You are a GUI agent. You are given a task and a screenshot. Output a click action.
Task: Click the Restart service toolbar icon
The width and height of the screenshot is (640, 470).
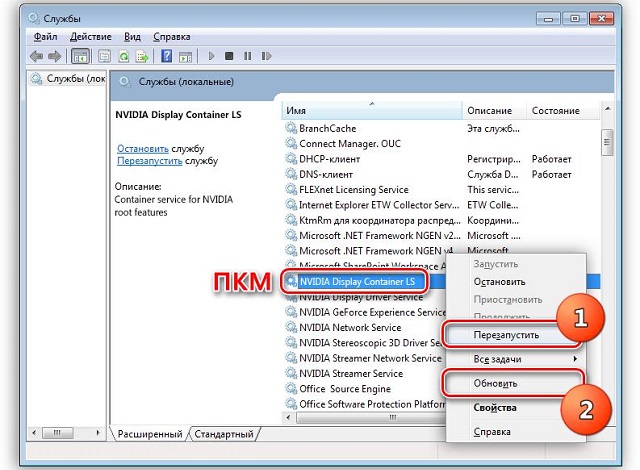tap(266, 56)
